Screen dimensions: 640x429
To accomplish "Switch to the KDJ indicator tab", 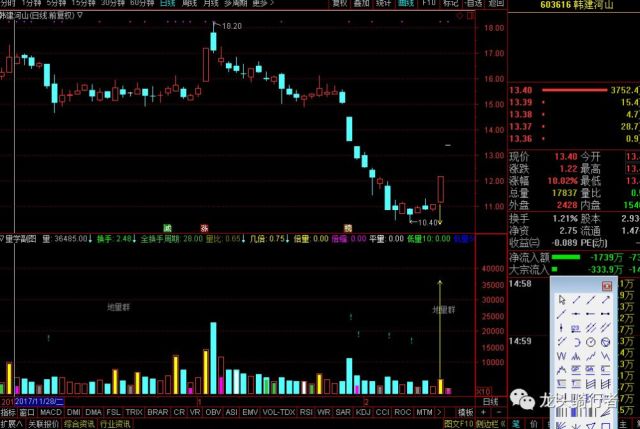I will pyautogui.click(x=362, y=412).
